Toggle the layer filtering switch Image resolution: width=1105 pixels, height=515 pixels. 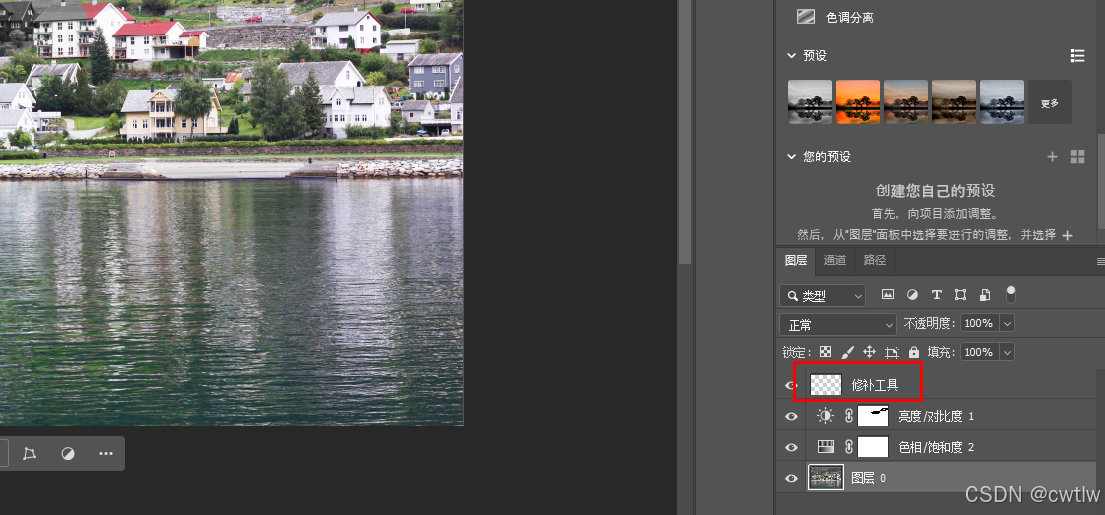click(x=1011, y=294)
